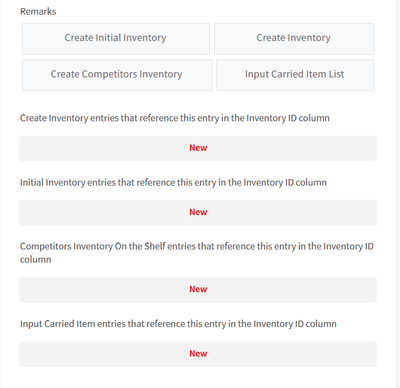The height and width of the screenshot is (388, 400).
Task: Click gray bar right of last New link
Action: pos(292,354)
